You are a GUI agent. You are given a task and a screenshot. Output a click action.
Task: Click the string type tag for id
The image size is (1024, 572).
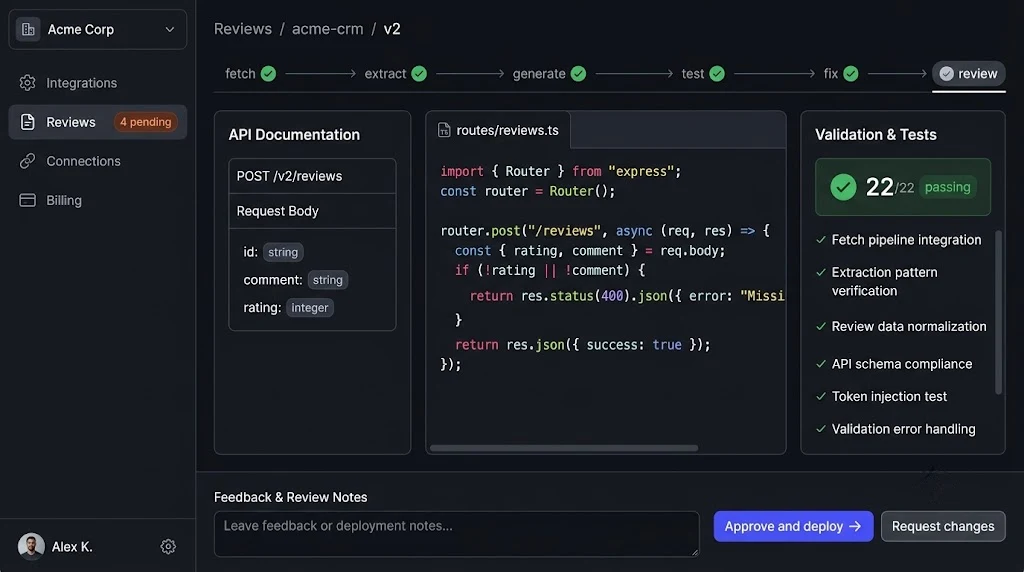(x=283, y=252)
